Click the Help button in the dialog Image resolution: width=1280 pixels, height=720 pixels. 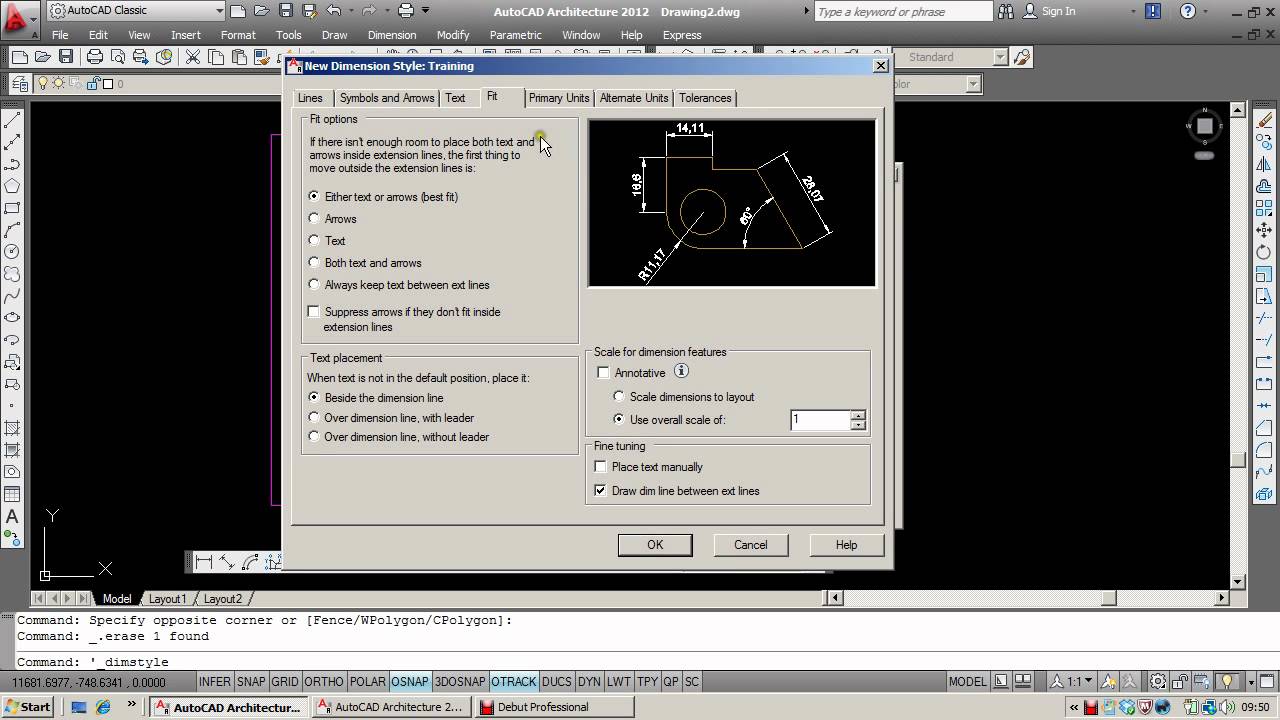(847, 545)
